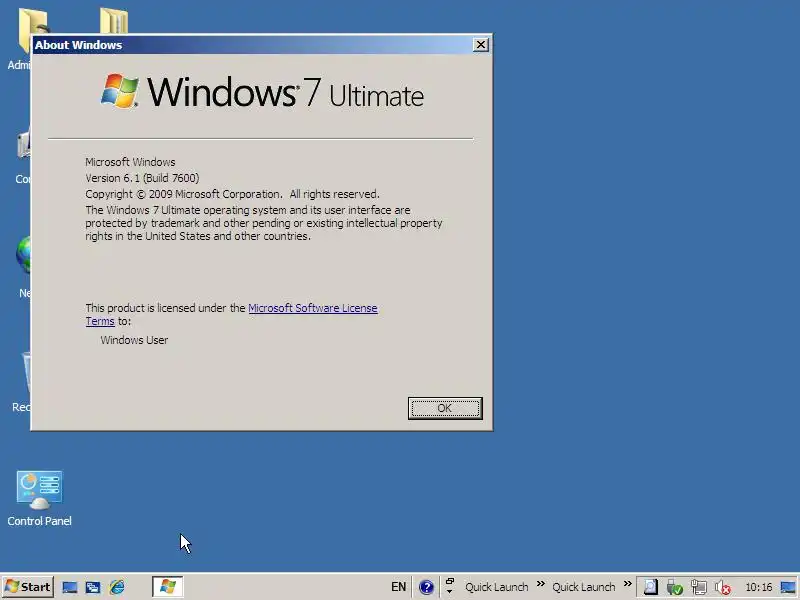Screen dimensions: 800x600
Task: Select the Recycle Bin desktop icon
Action: pyautogui.click(x=21, y=382)
